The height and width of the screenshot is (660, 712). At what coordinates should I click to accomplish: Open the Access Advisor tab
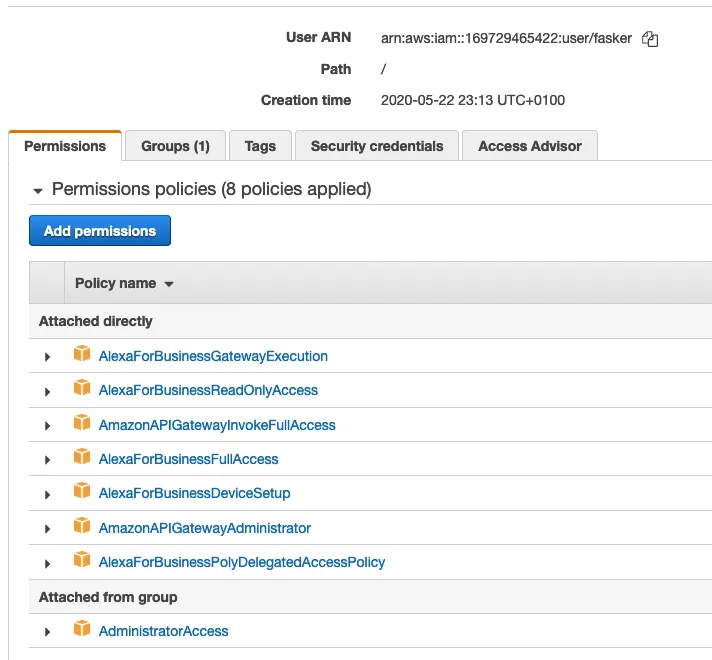pos(529,146)
